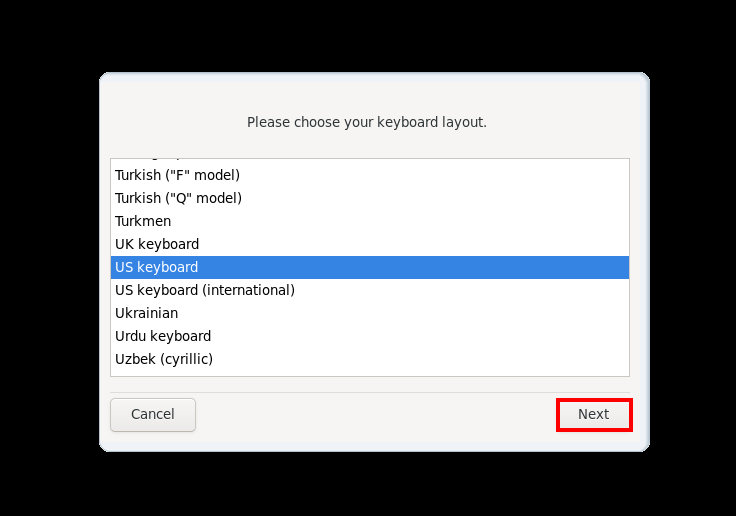The height and width of the screenshot is (516, 736).
Task: Switch selection to the UK keyboard row
Action: tap(370, 244)
